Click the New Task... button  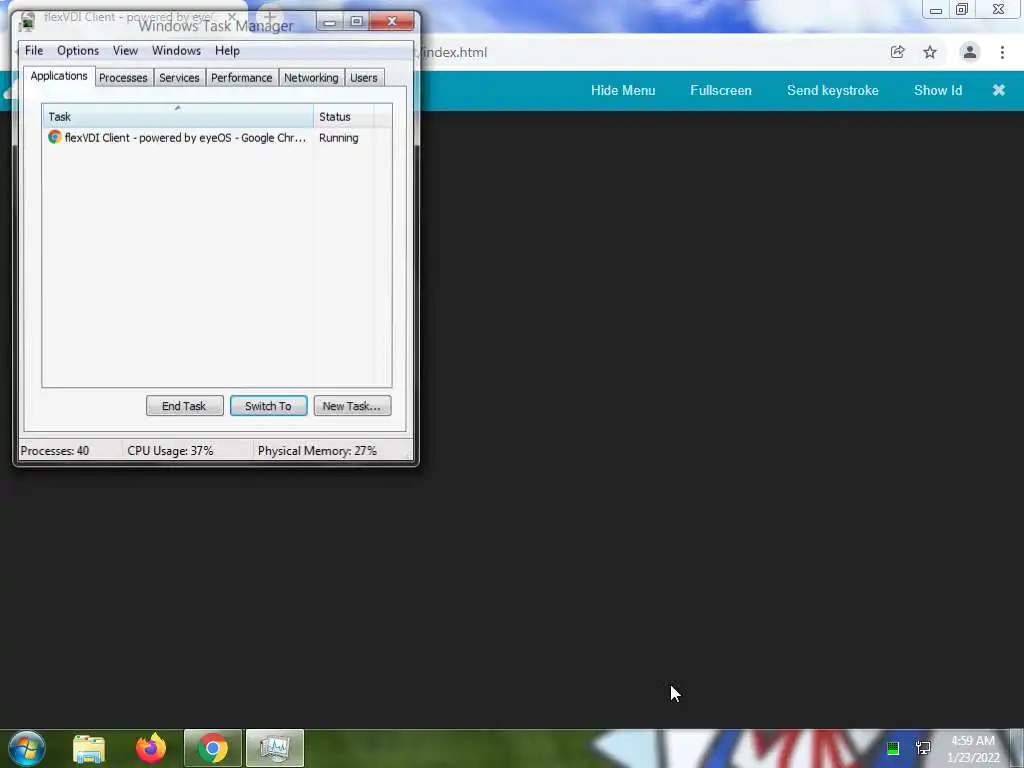352,406
